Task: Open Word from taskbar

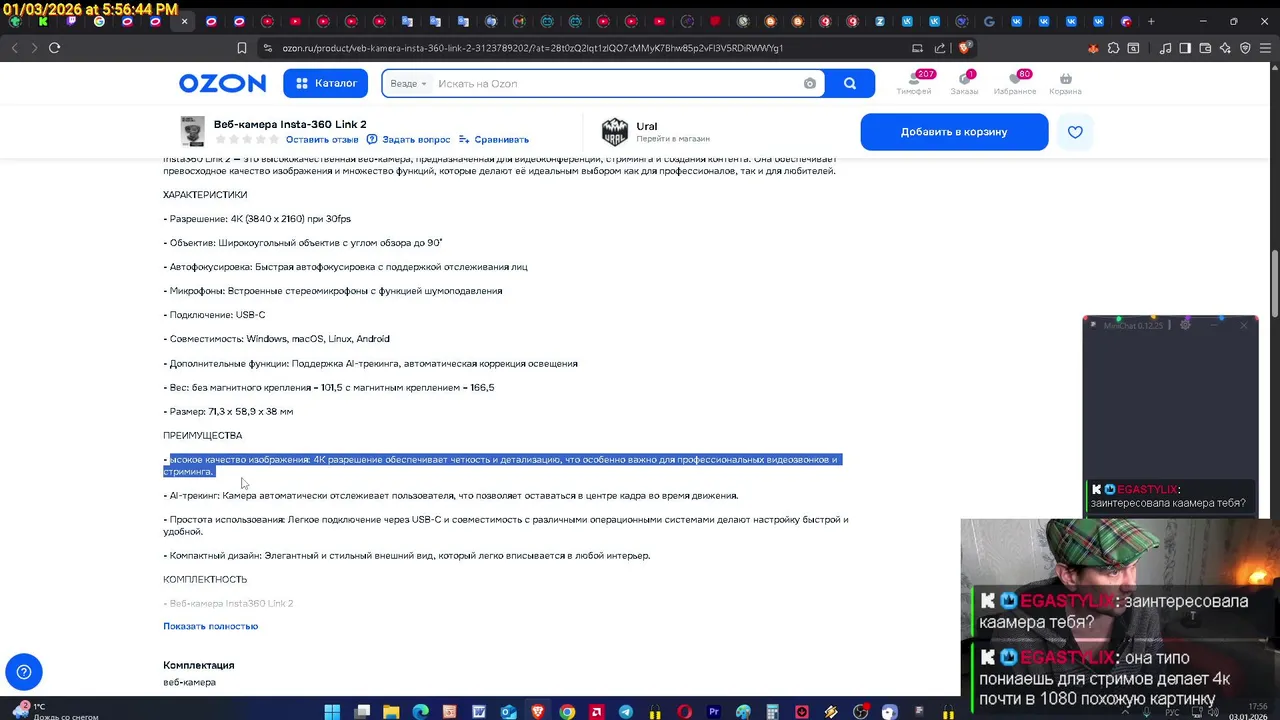Action: (479, 711)
